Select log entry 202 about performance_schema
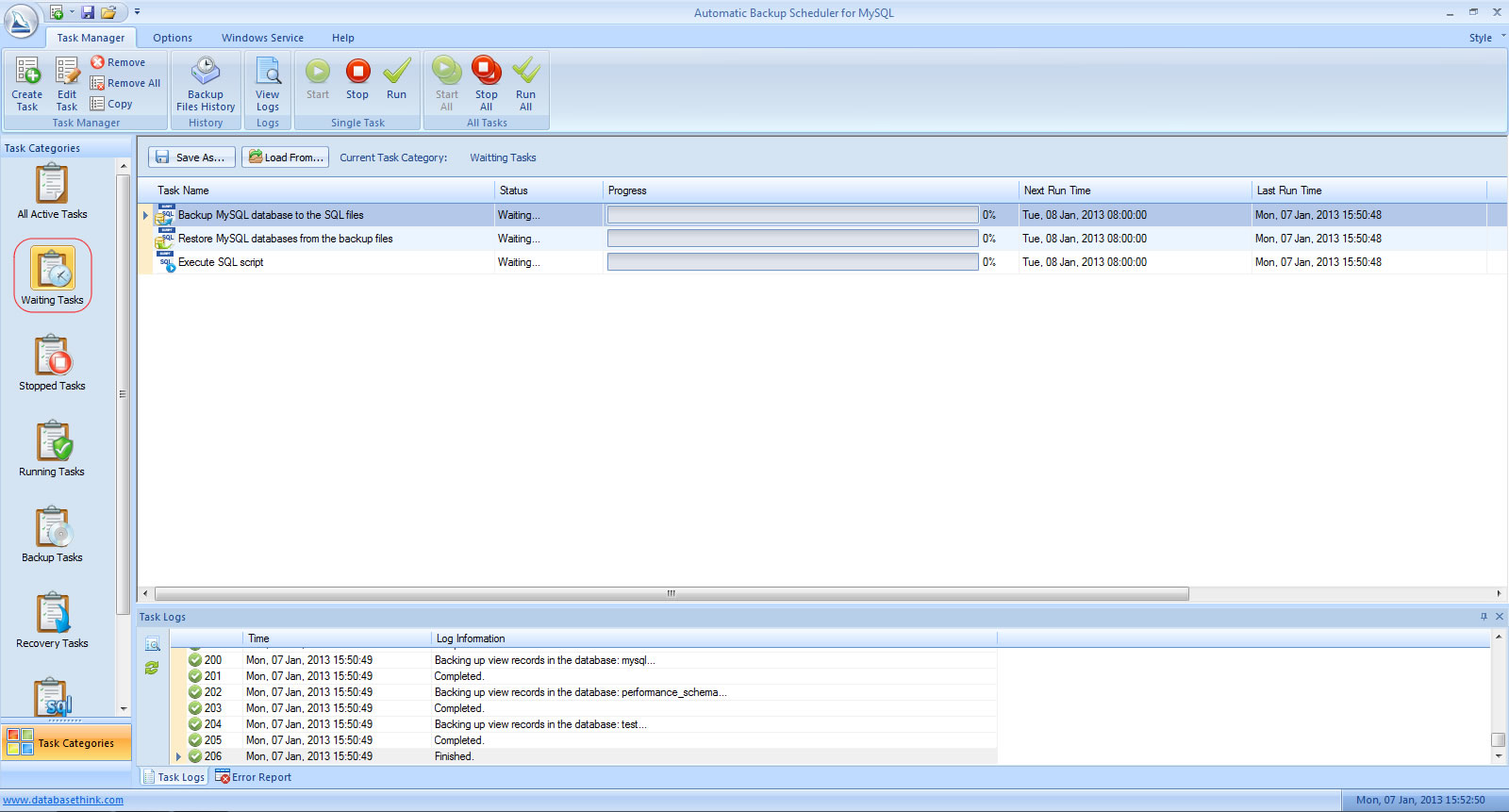This screenshot has width=1509, height=812. click(x=584, y=692)
